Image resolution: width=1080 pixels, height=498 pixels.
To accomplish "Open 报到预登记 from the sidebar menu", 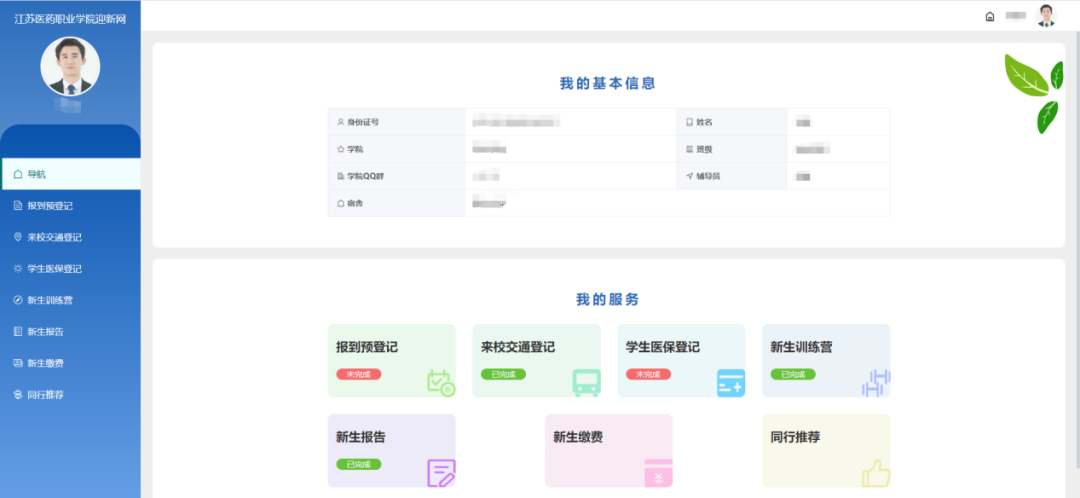I will tap(50, 206).
